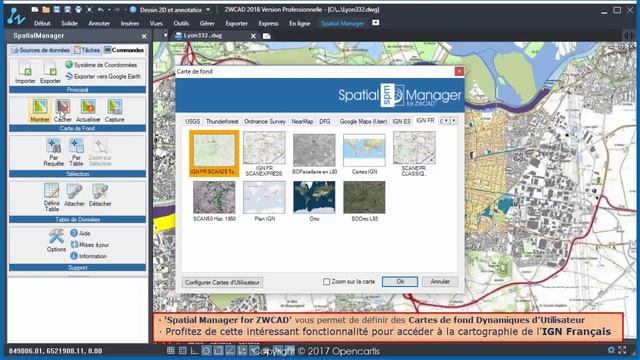Click Information in Support section
The image size is (640, 360).
pyautogui.click(x=89, y=256)
